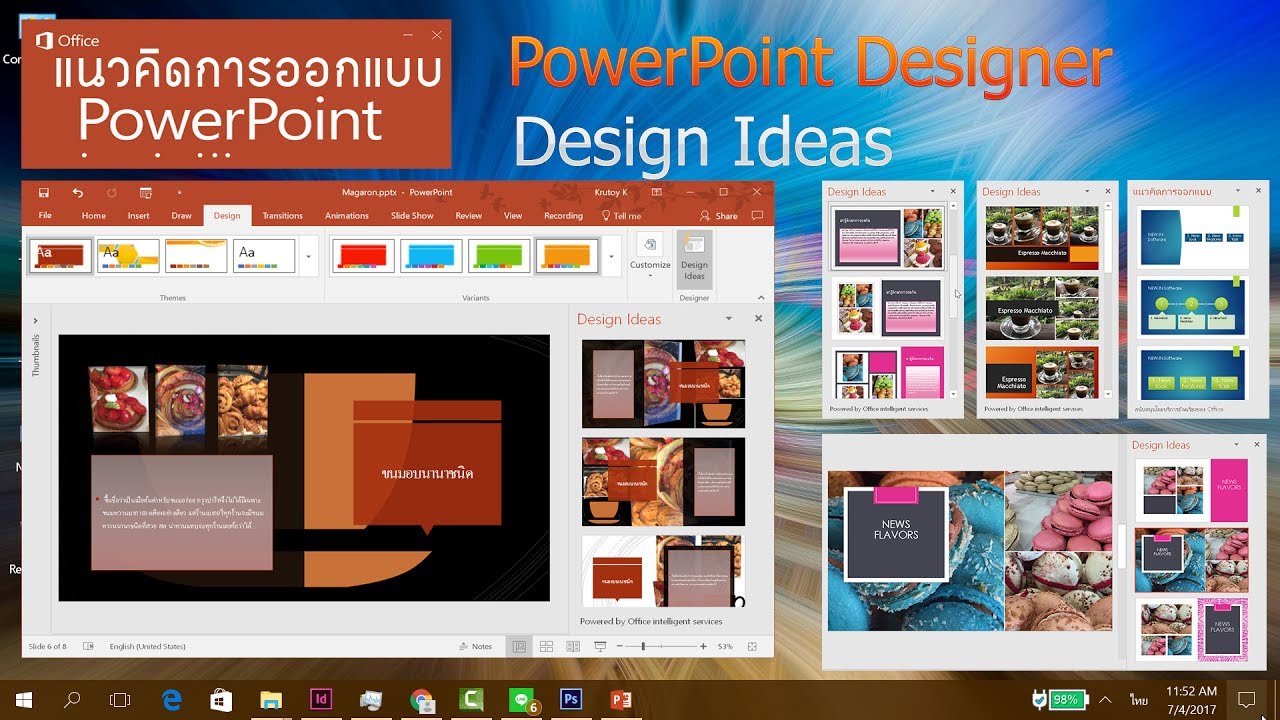The width and height of the screenshot is (1280, 720).
Task: Expand the Themes gallery more arrow
Action: coord(308,256)
